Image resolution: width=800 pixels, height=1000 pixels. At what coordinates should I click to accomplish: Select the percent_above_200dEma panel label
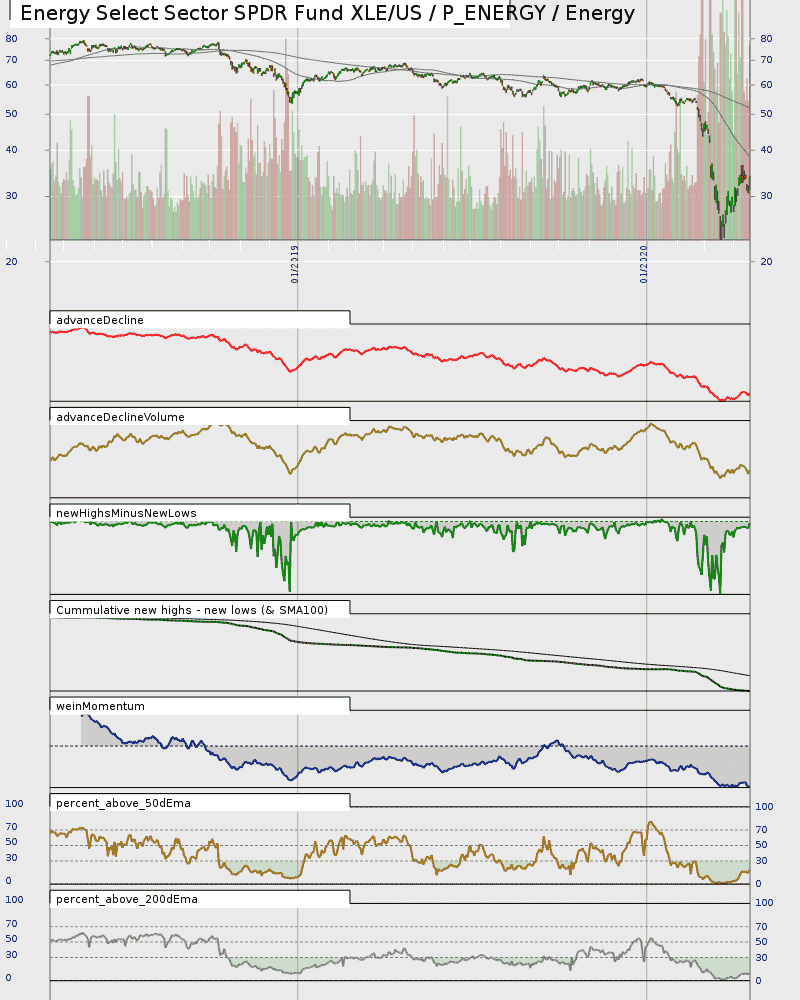(x=127, y=900)
